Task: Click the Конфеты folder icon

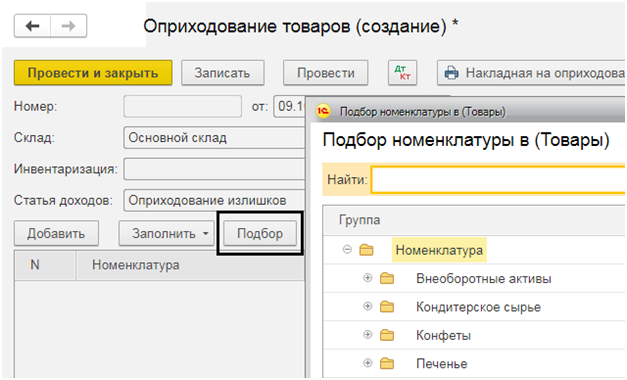Action: 387,335
